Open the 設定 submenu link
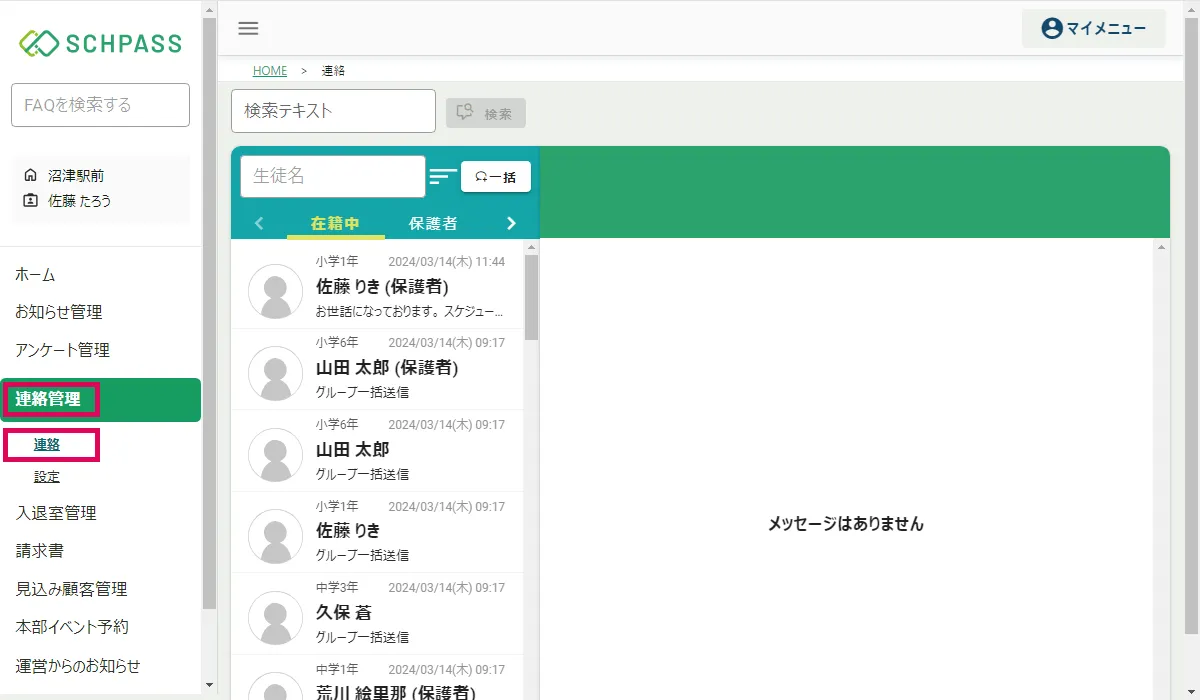Image resolution: width=1200 pixels, height=700 pixels. pyautogui.click(x=47, y=477)
